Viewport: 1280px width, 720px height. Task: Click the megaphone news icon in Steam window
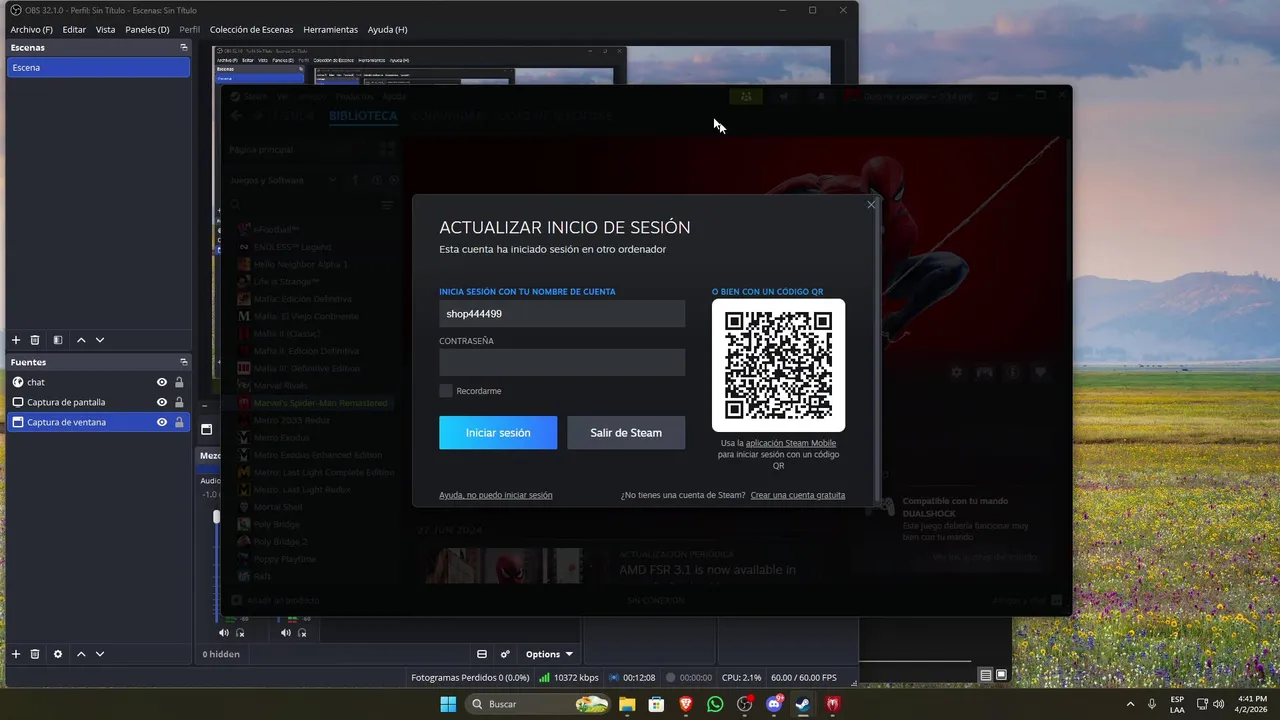click(784, 96)
